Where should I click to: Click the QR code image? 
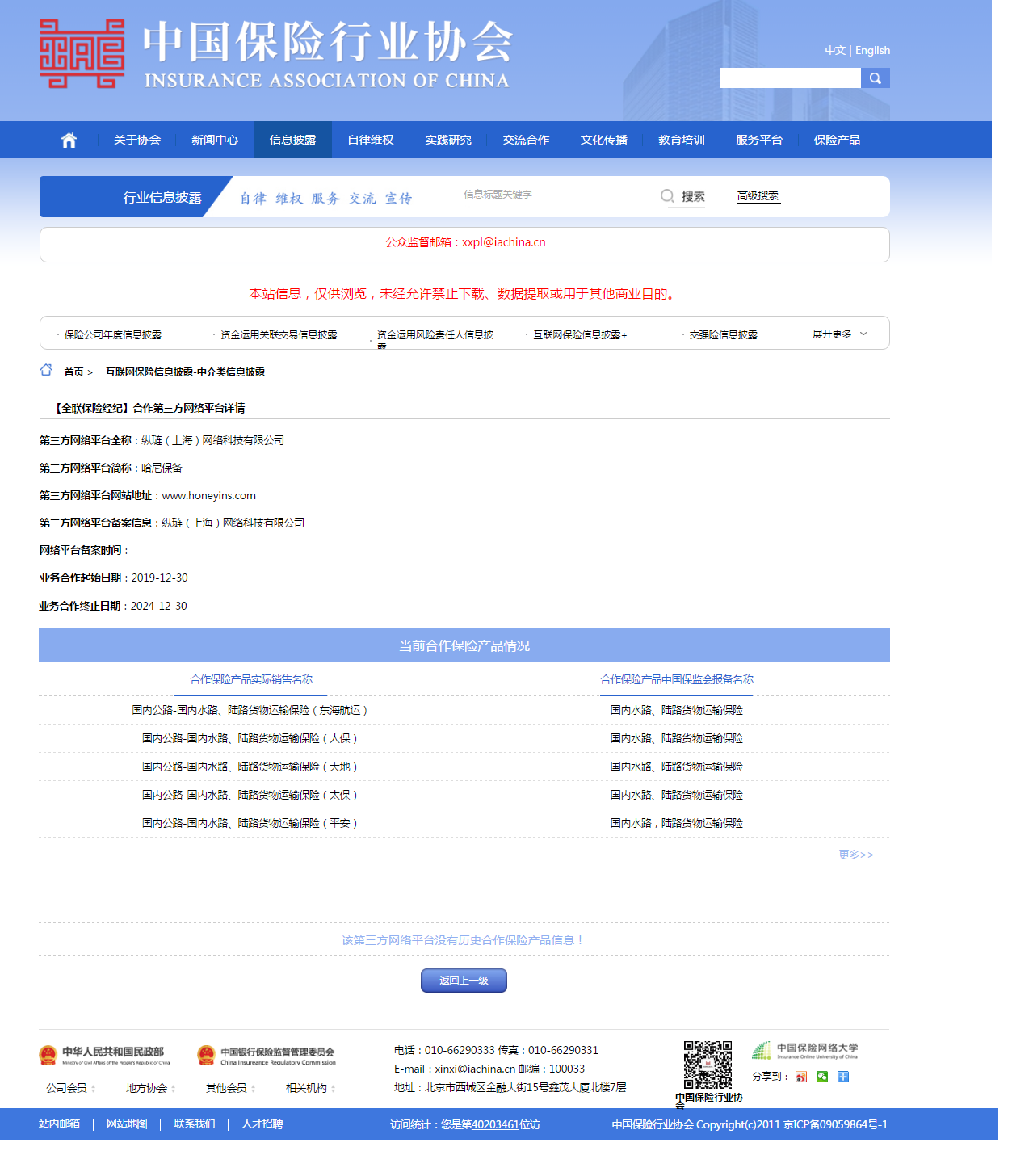(708, 1065)
